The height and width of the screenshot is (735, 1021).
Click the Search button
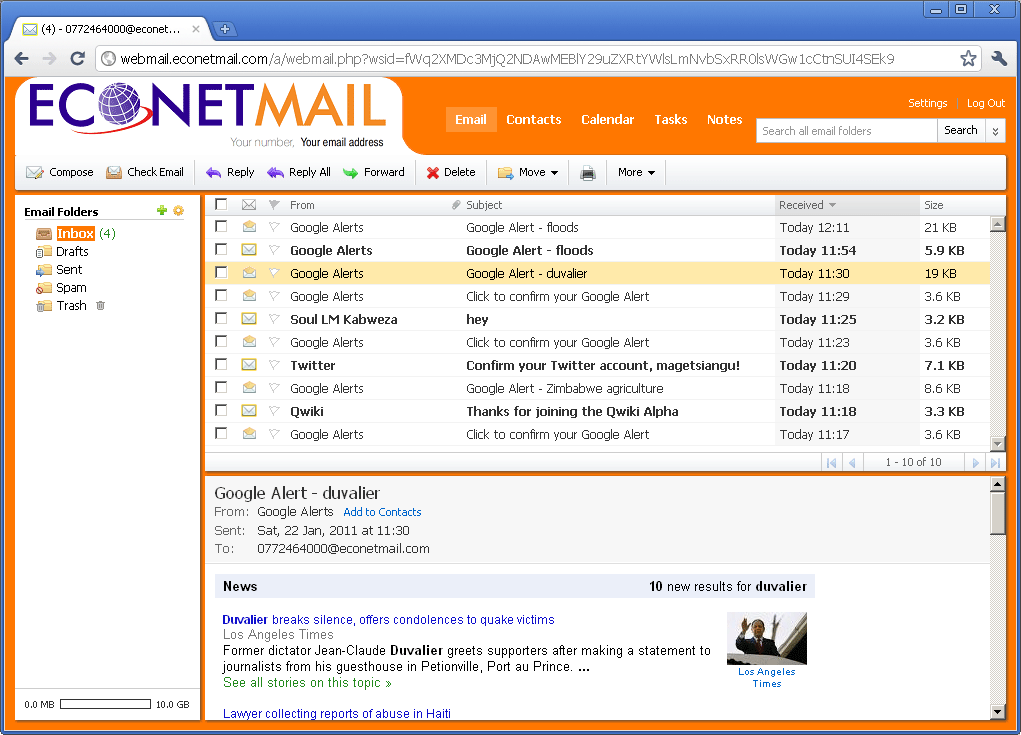[x=960, y=131]
